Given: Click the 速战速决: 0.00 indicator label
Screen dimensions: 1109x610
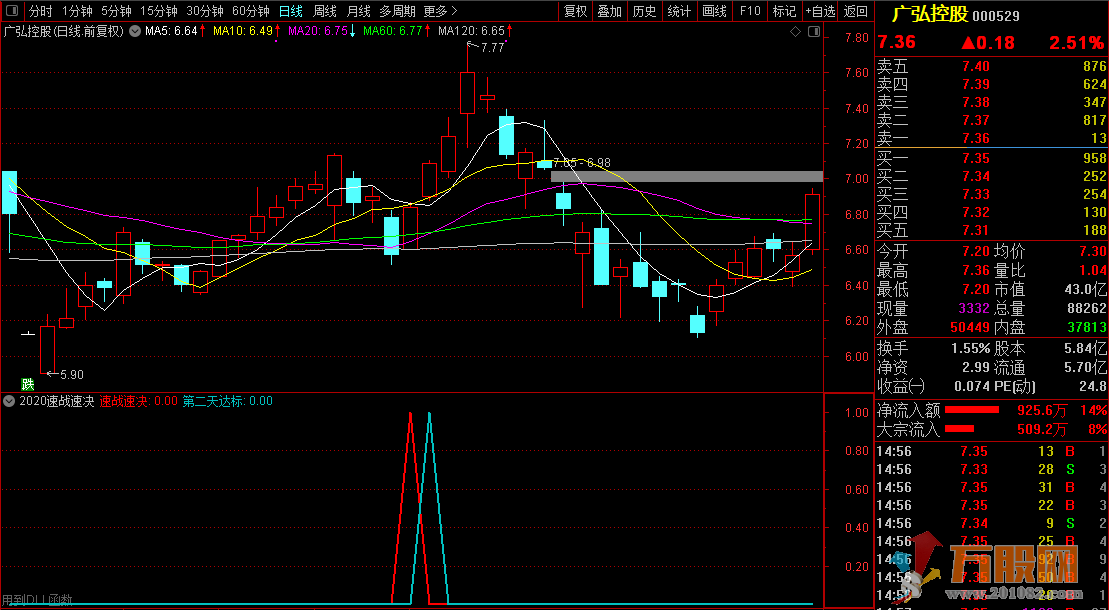Looking at the screenshot, I should click(139, 401).
